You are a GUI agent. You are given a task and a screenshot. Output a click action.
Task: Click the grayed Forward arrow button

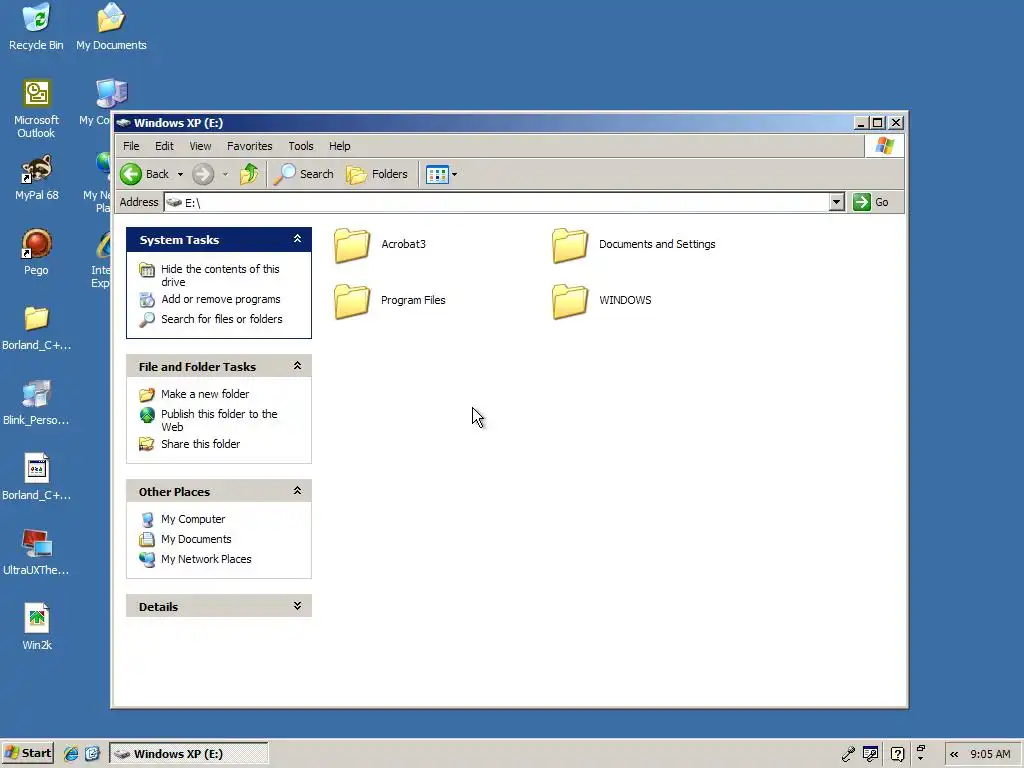click(203, 174)
